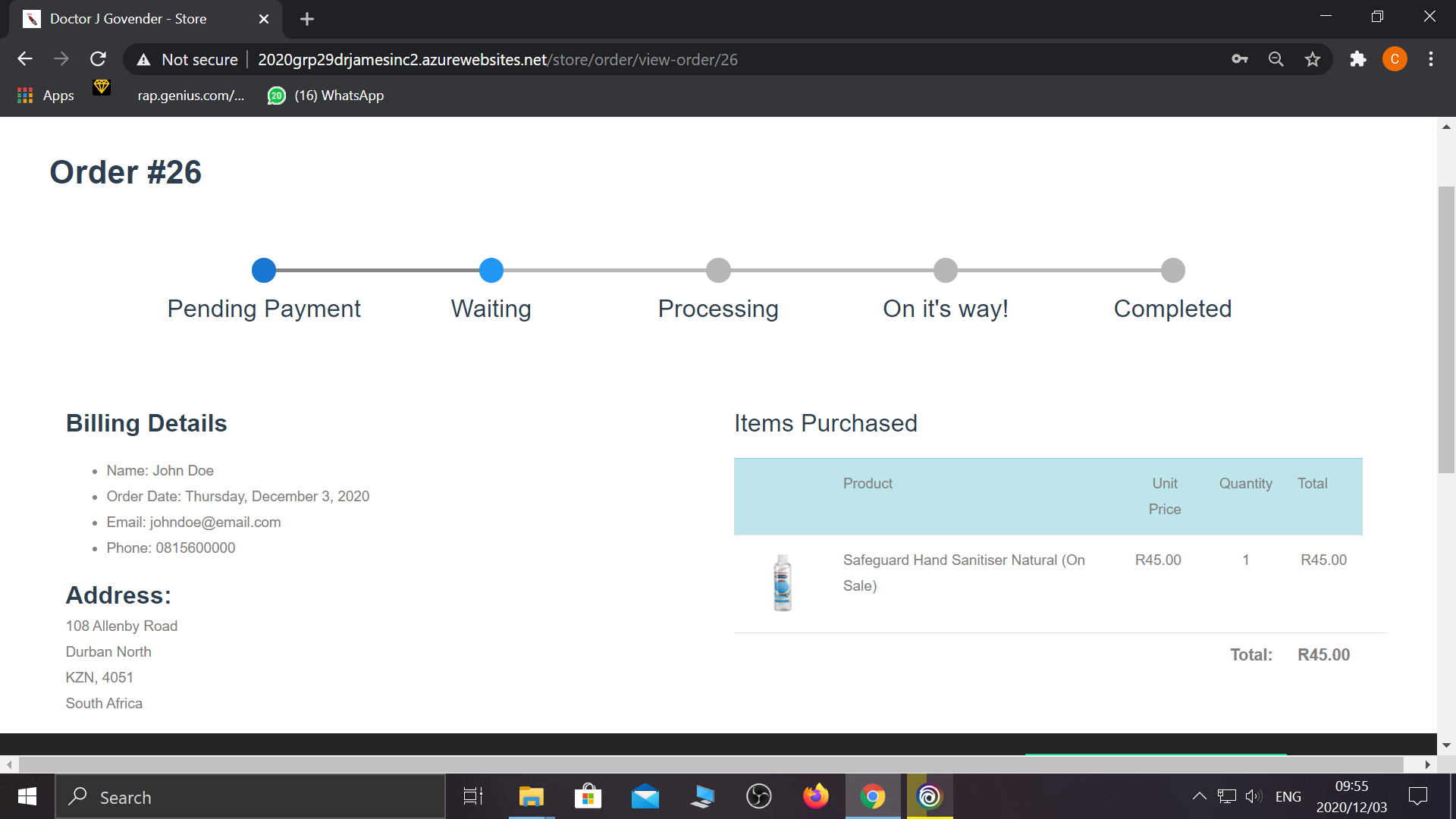Close the Doctor J Govender tab
This screenshot has width=1456, height=819.
pos(264,19)
